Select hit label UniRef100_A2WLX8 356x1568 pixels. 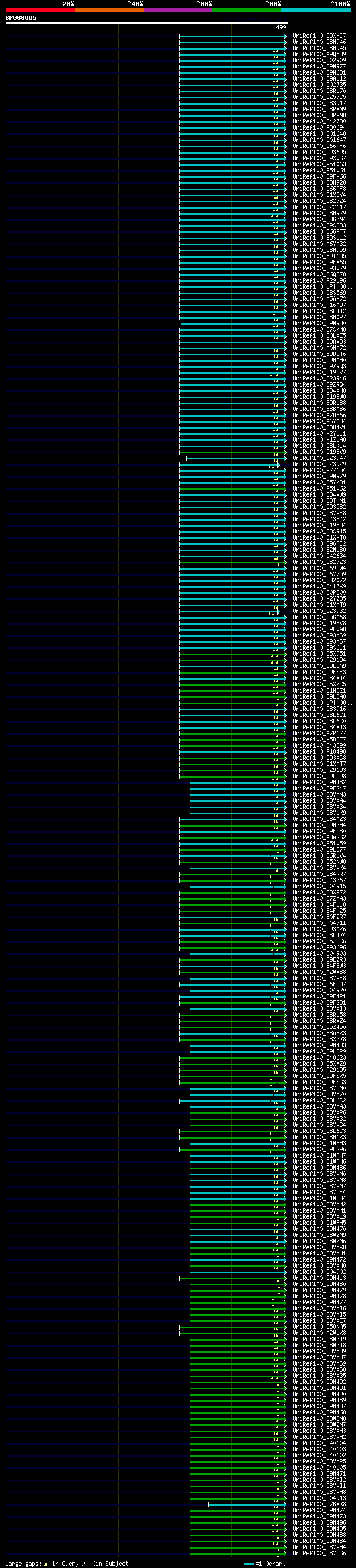click(x=319, y=1333)
